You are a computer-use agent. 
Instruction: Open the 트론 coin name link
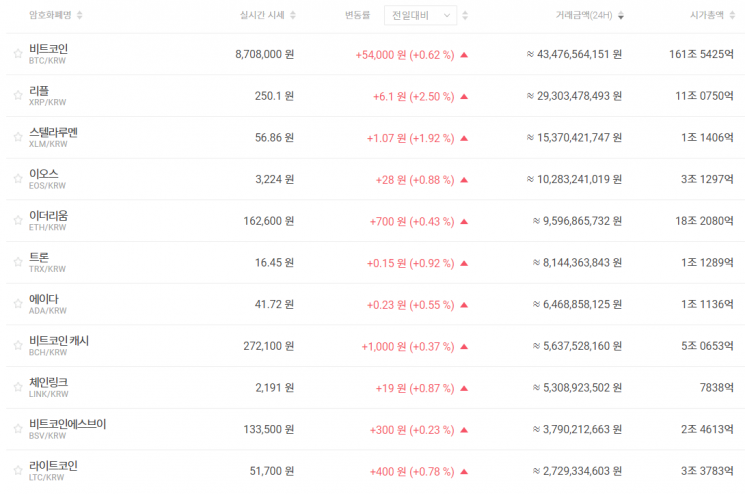click(39, 257)
